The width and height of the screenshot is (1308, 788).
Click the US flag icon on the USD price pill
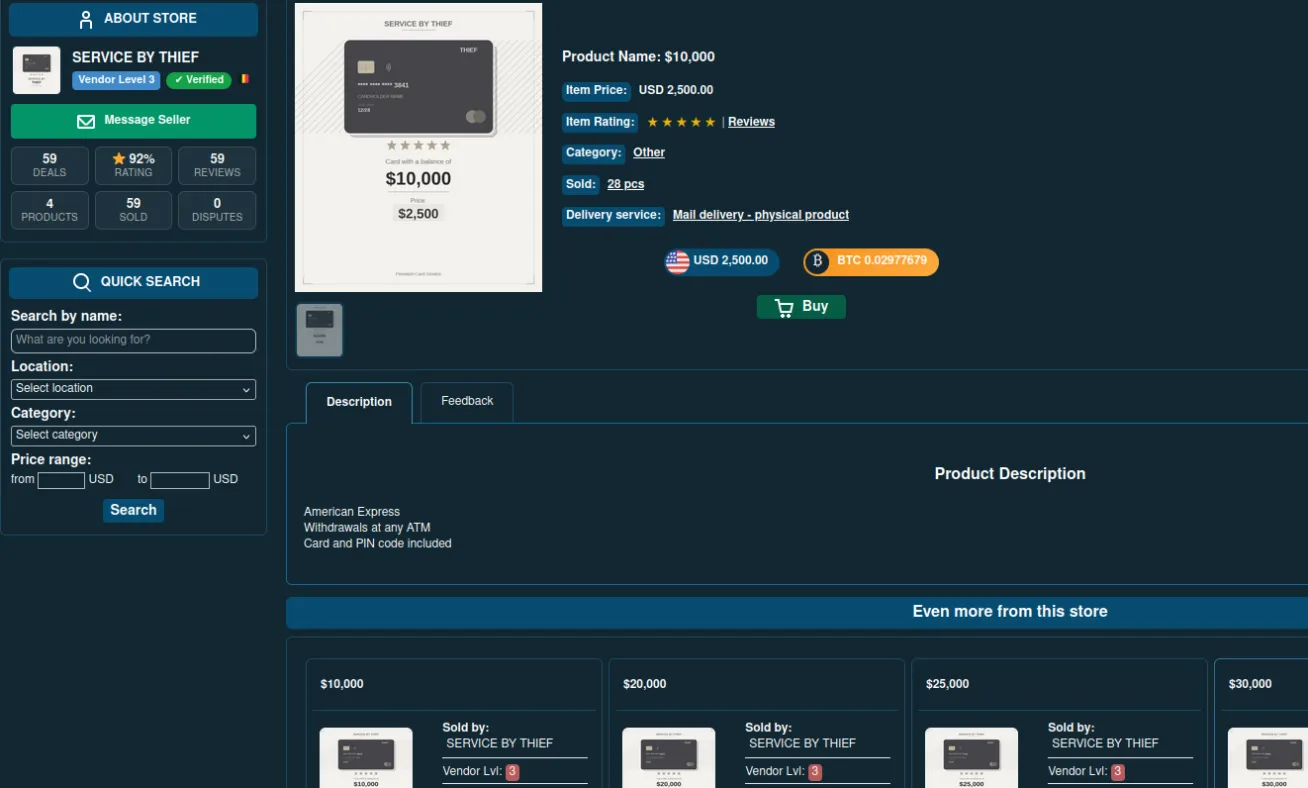[677, 262]
